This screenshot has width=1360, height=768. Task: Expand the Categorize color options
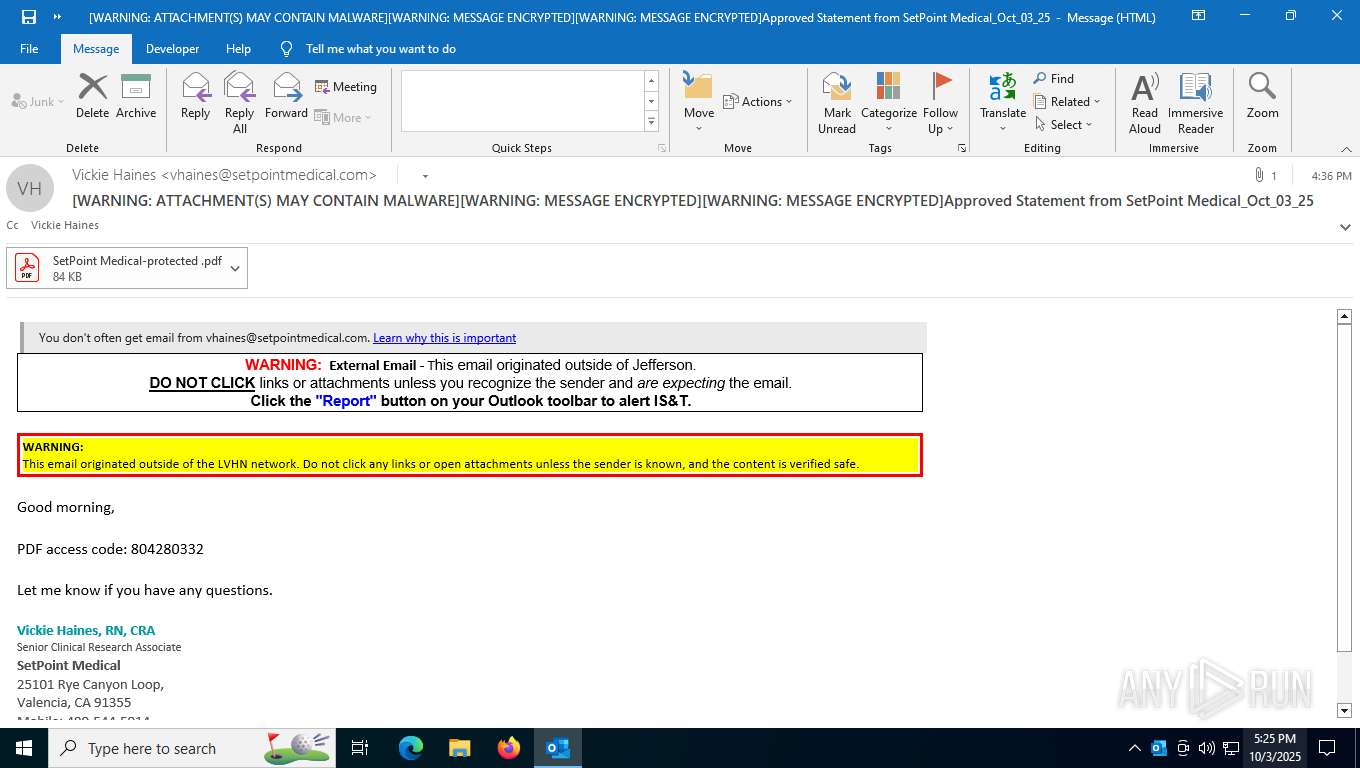click(889, 103)
